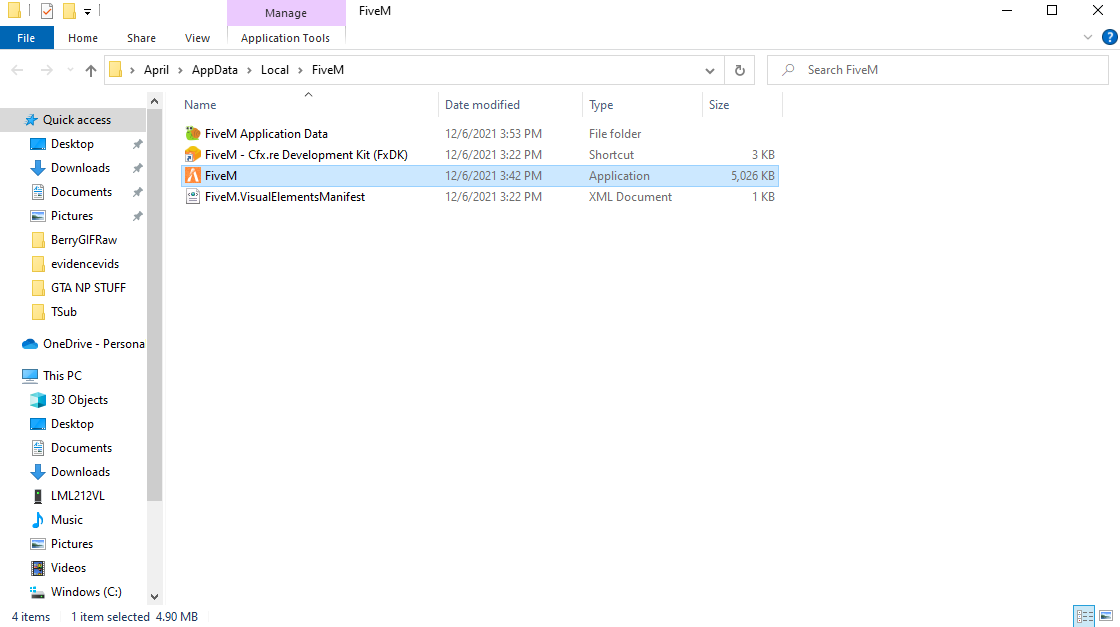The image size is (1120, 627).
Task: Switch to the Home ribbon tab
Action: coord(83,38)
